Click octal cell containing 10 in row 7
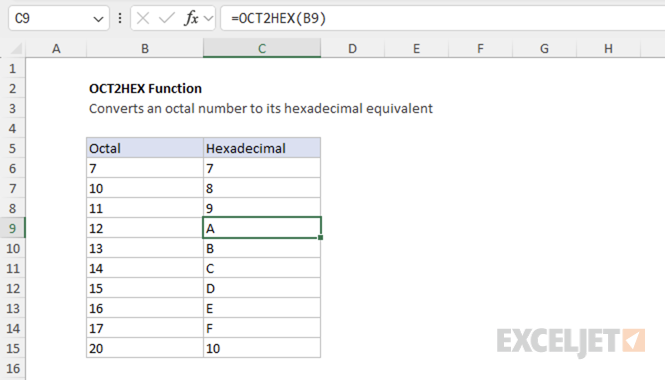 145,188
